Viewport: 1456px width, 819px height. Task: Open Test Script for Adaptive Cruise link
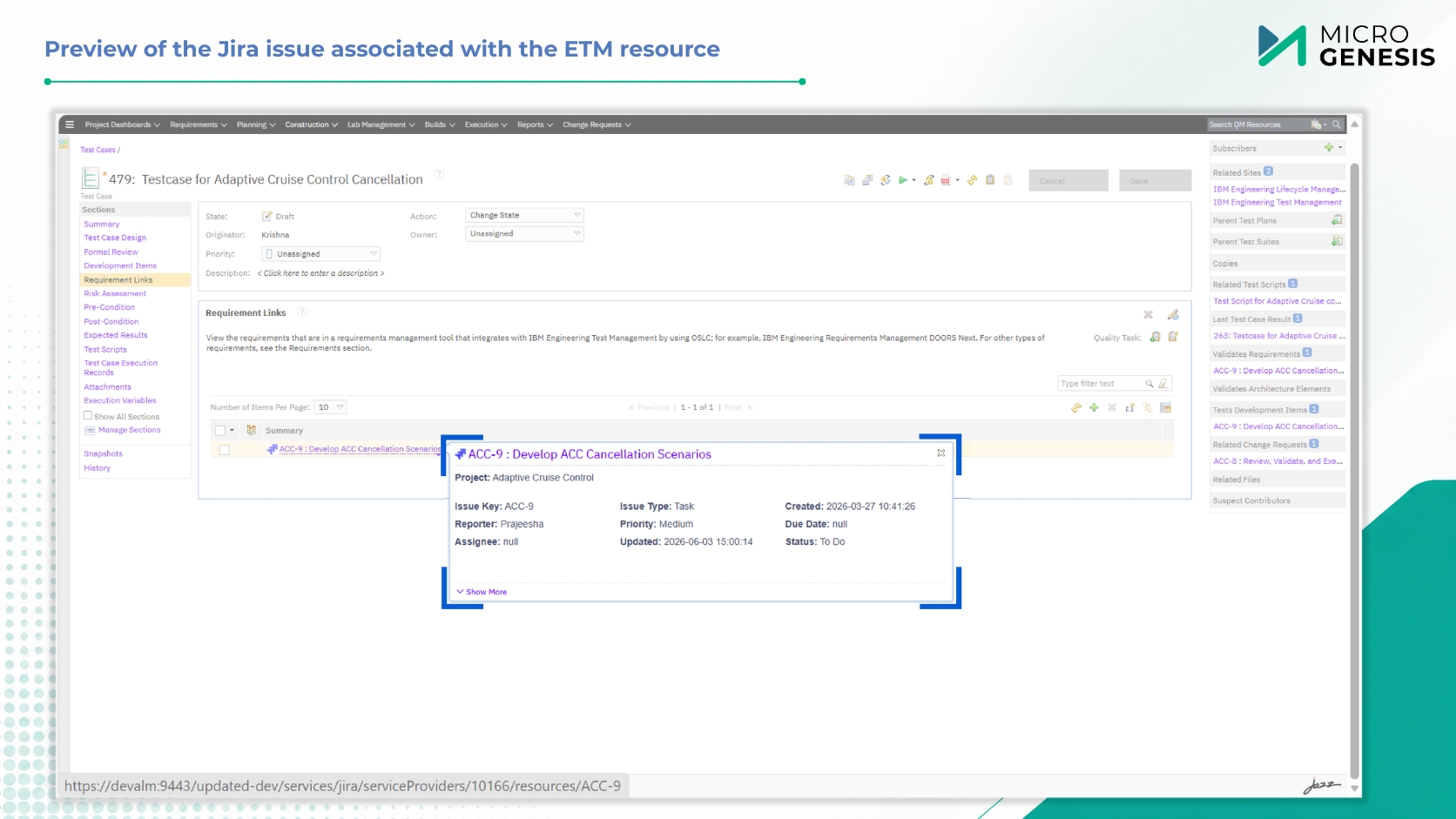pos(1277,301)
